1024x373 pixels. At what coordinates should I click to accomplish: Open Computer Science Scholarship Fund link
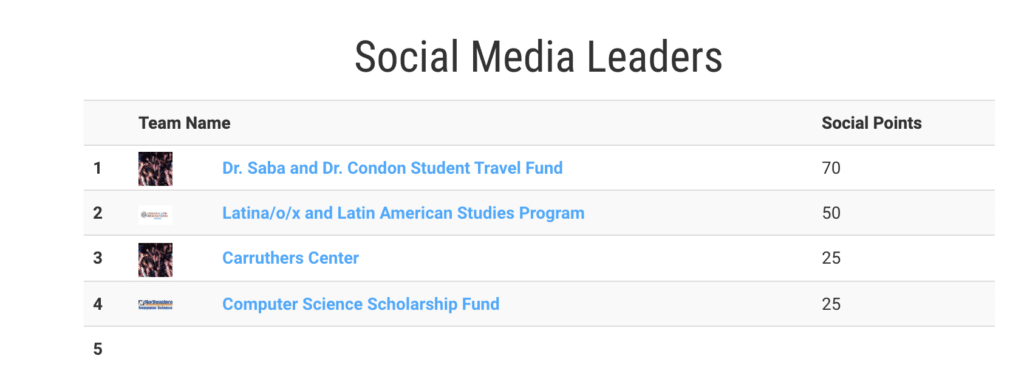pyautogui.click(x=360, y=304)
